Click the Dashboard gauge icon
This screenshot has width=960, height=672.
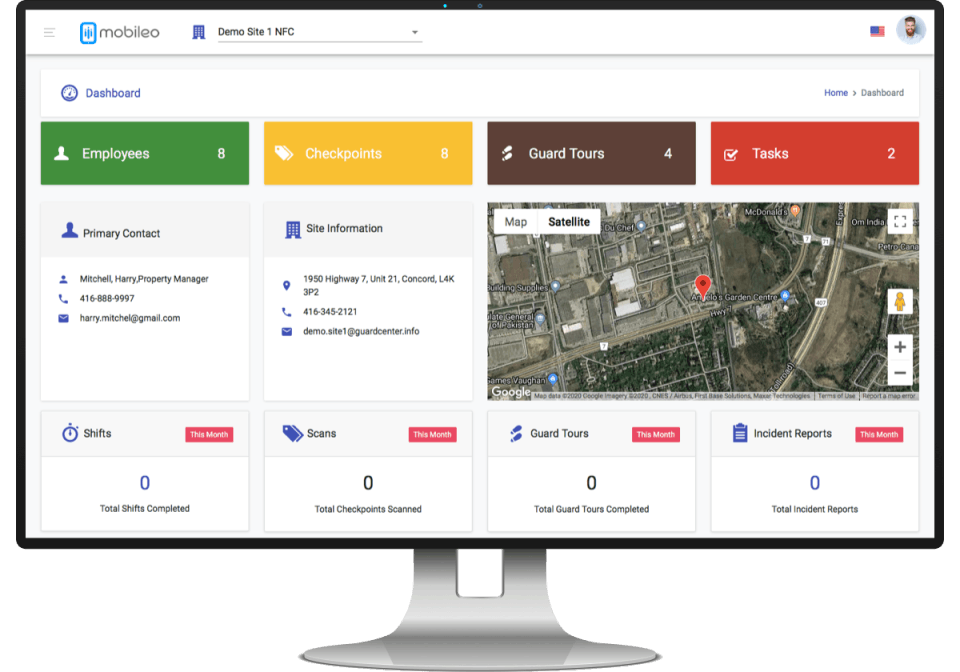point(69,93)
